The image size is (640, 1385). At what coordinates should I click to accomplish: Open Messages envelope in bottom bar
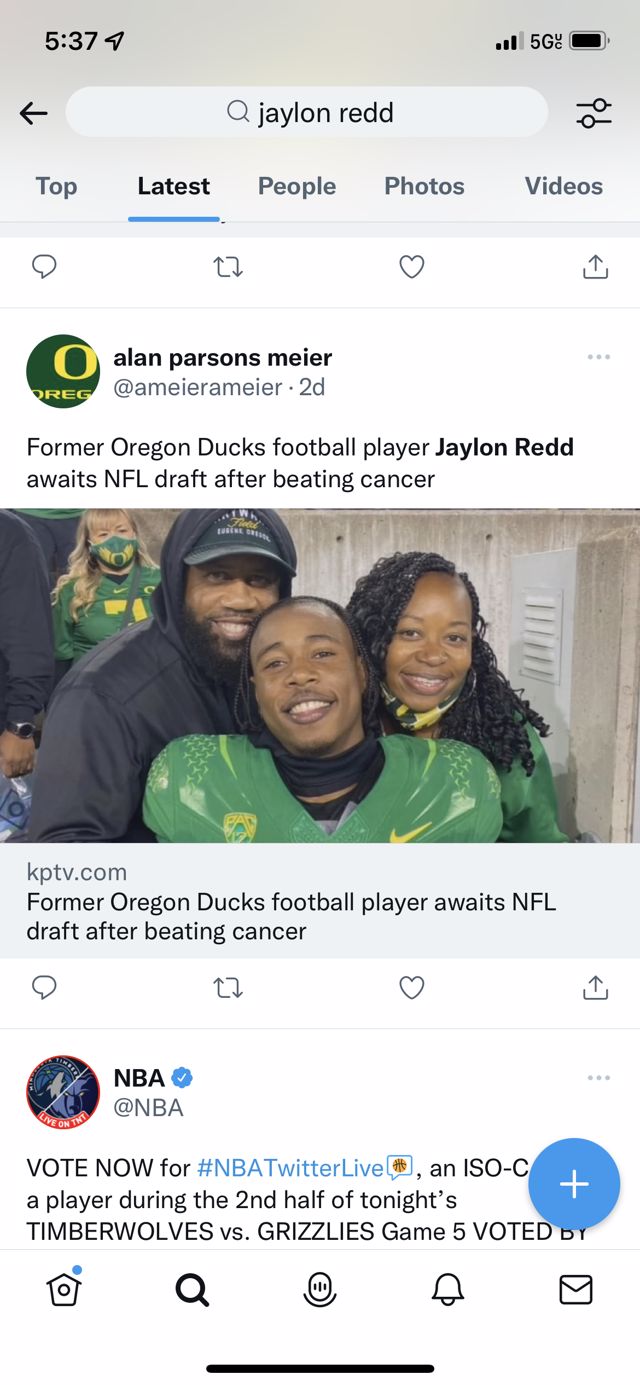tap(576, 1290)
